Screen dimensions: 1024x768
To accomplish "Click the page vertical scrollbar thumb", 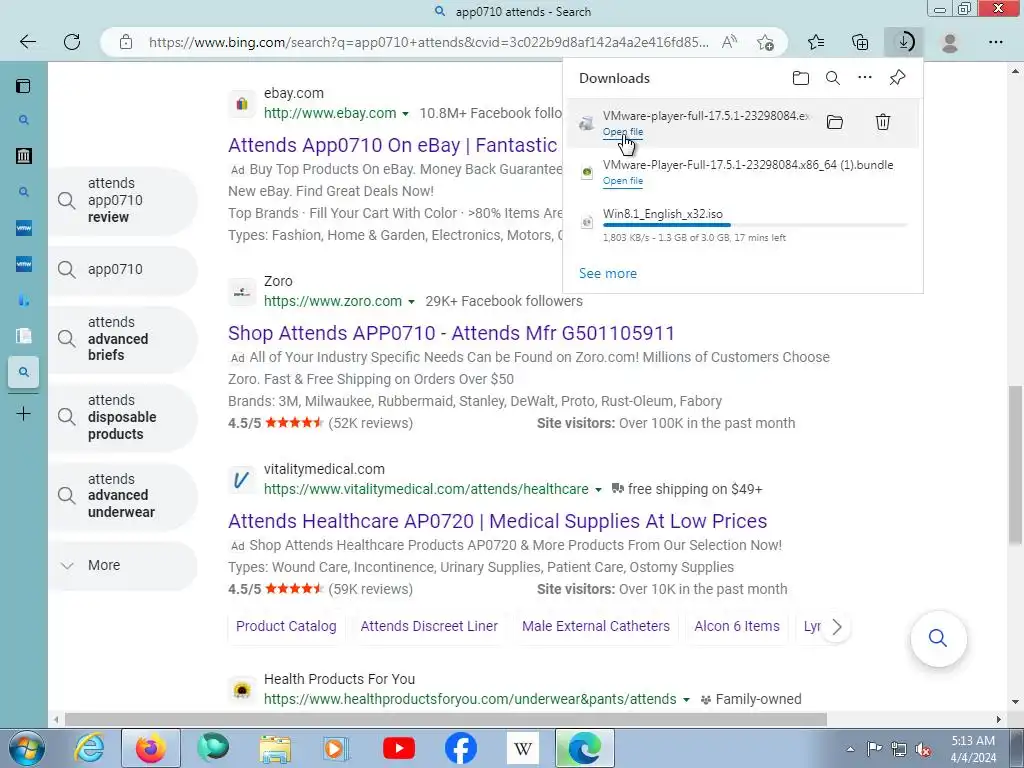I will pyautogui.click(x=1016, y=464).
